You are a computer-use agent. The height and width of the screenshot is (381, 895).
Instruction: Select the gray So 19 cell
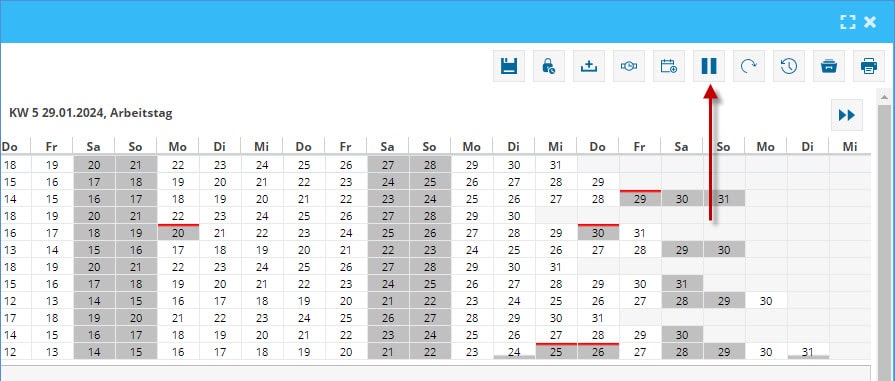click(135, 233)
